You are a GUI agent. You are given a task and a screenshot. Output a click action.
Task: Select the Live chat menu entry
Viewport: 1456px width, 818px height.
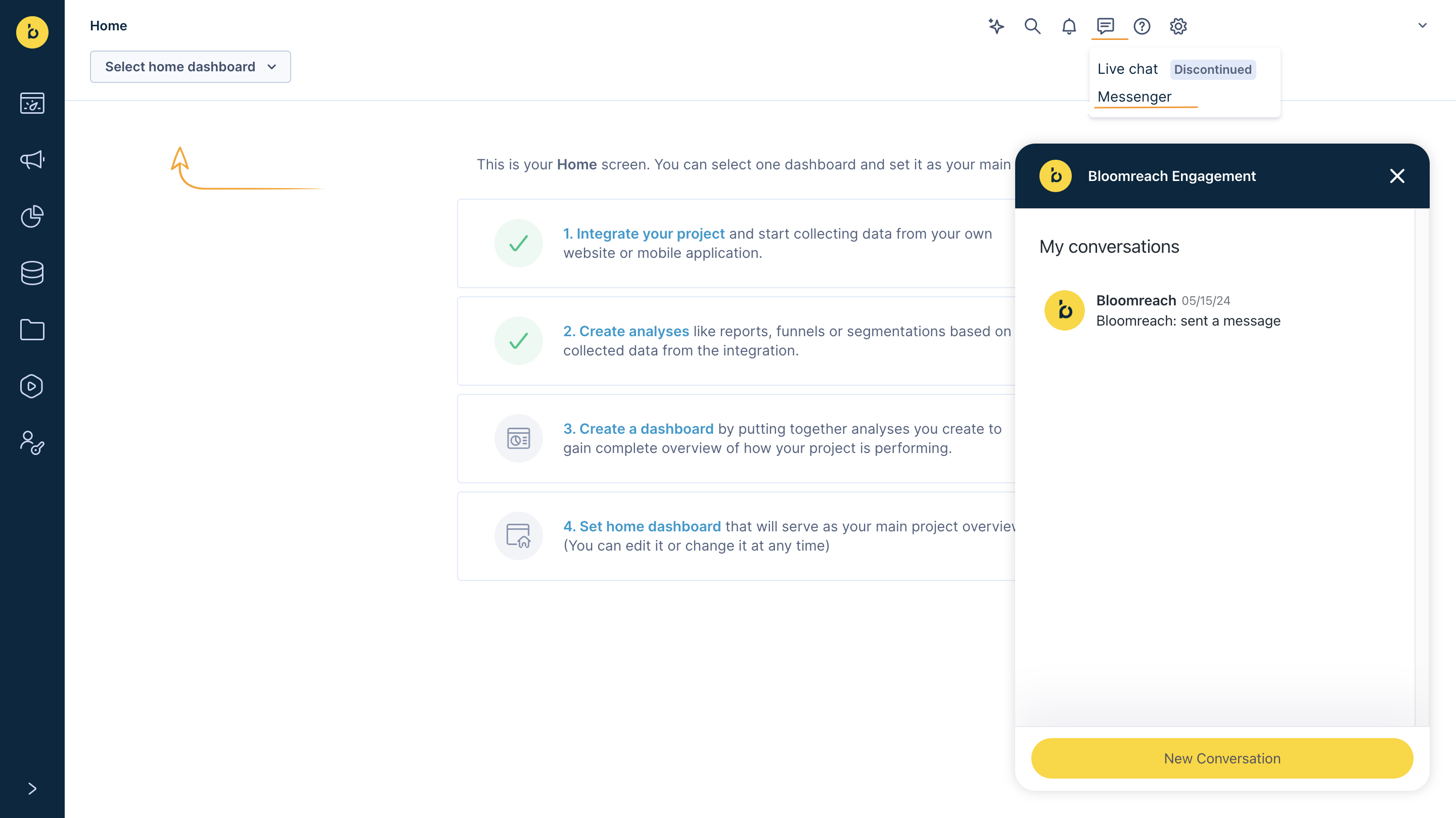[x=1127, y=69]
